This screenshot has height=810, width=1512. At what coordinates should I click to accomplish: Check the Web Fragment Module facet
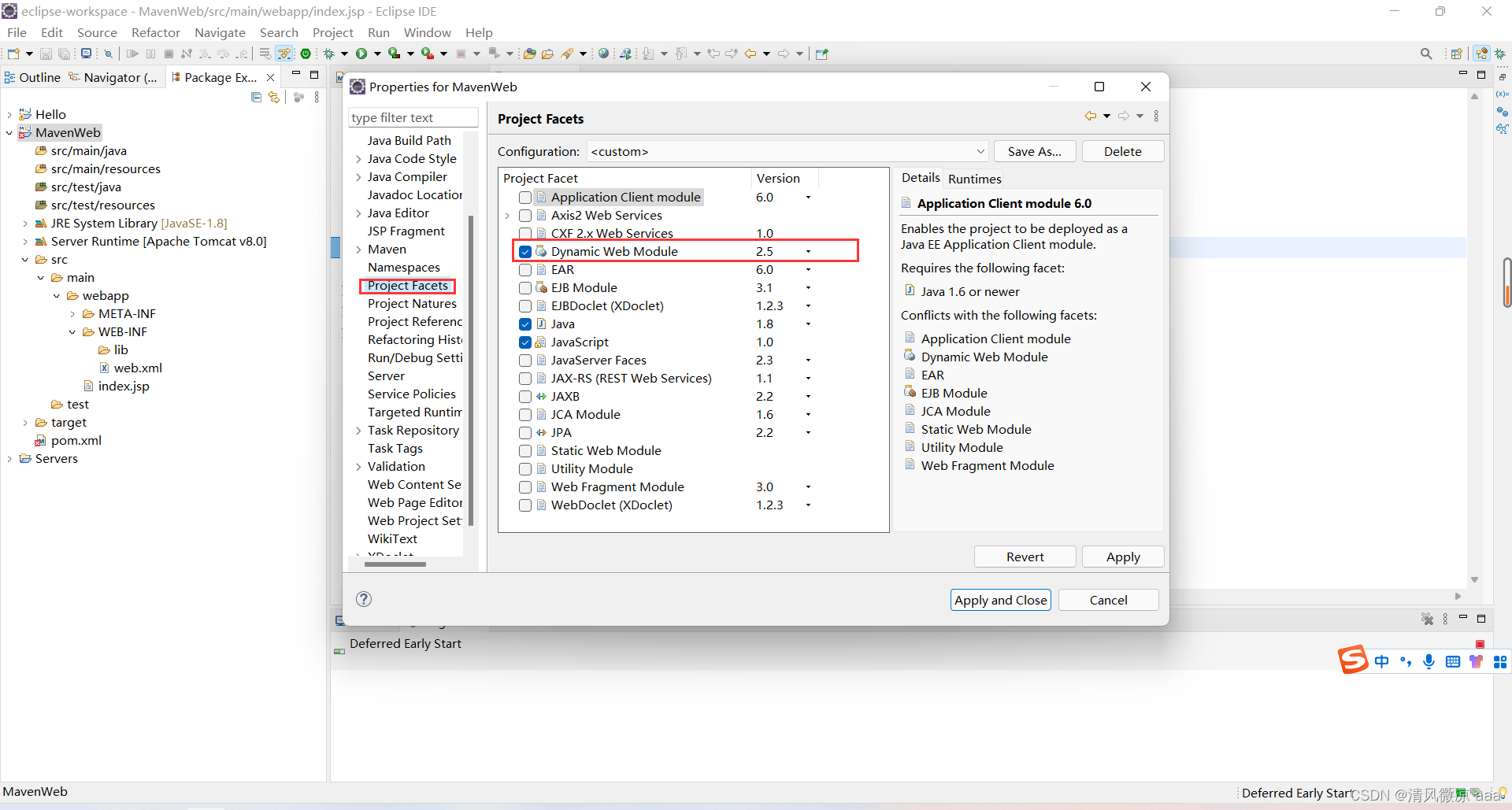pyautogui.click(x=525, y=486)
